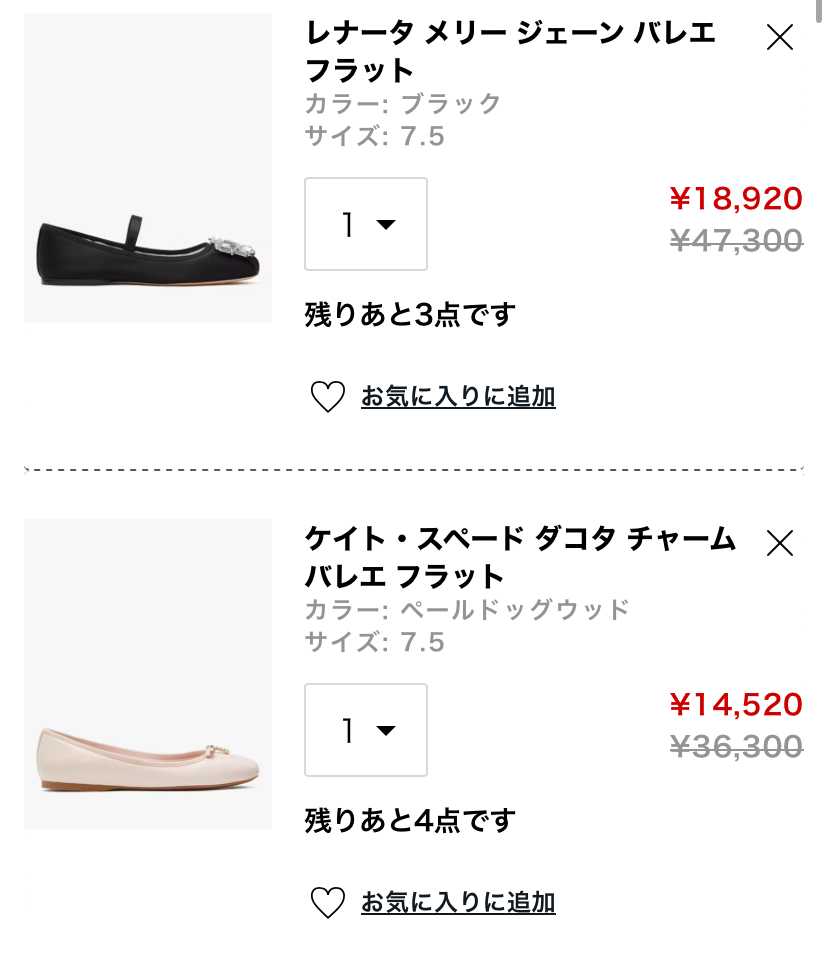Remove the レナータ メリー ジェーン item from cart
This screenshot has height=964, width=828.
point(779,38)
